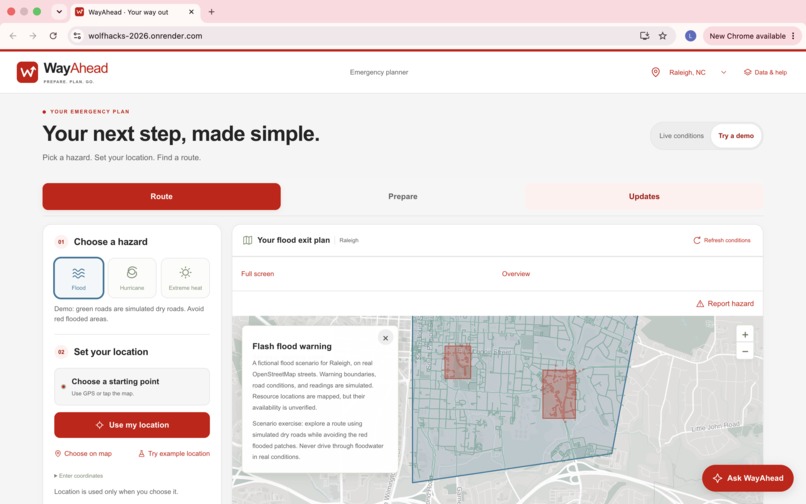Image resolution: width=806 pixels, height=504 pixels.
Task: Click the Choose a starting point field
Action: [x=132, y=387]
